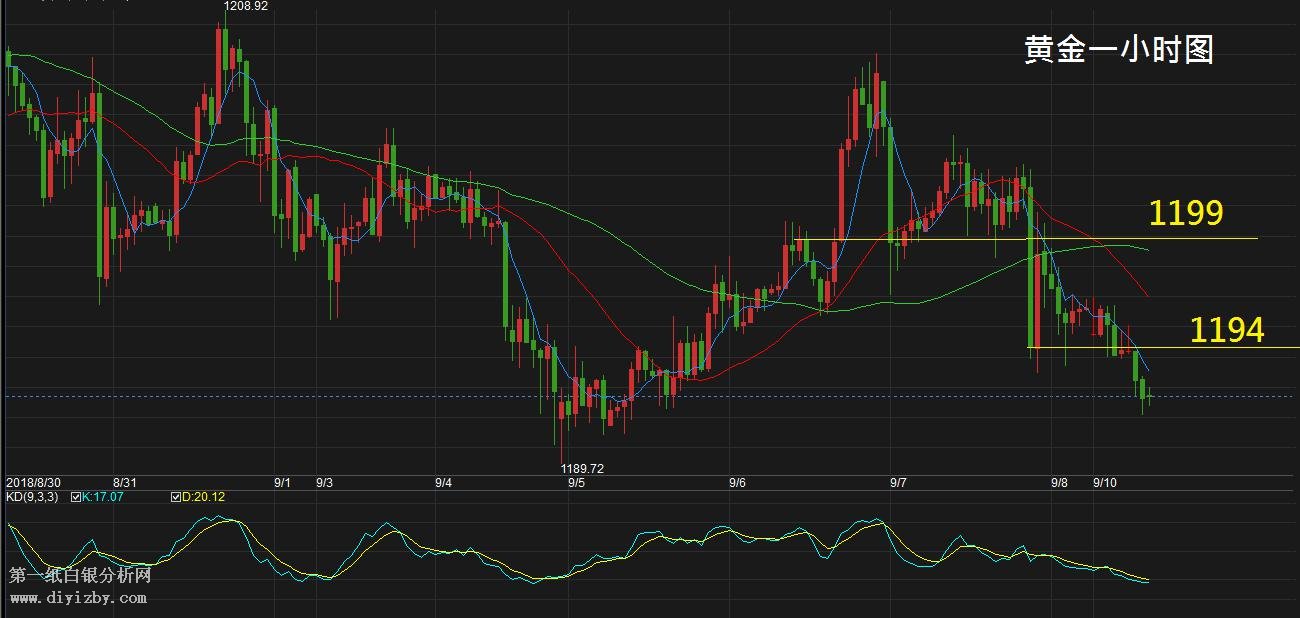Click the D:20.12 value
Viewport: 1300px width, 618px height.
(x=202, y=496)
